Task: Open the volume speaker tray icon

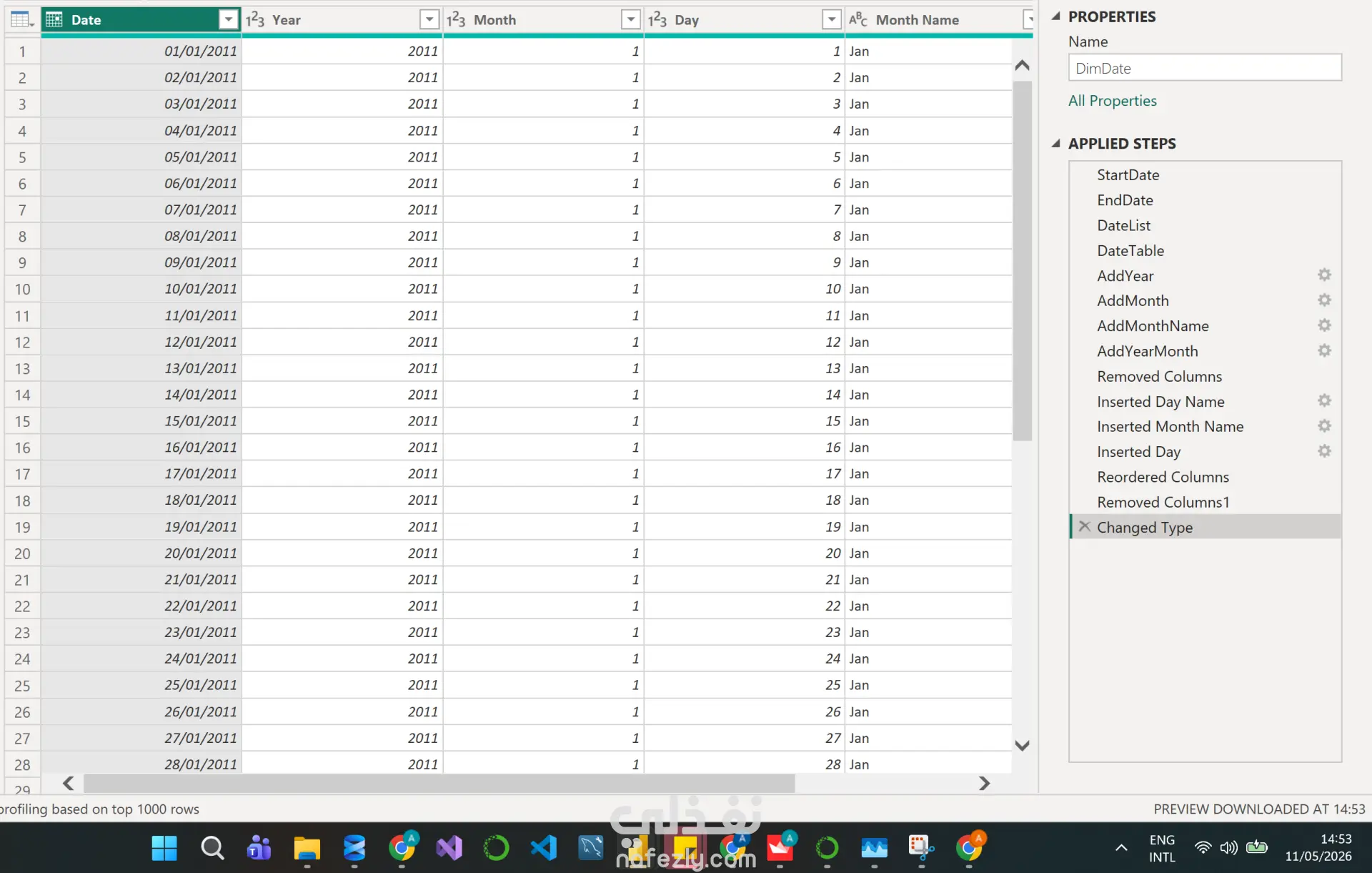Action: tap(1228, 848)
